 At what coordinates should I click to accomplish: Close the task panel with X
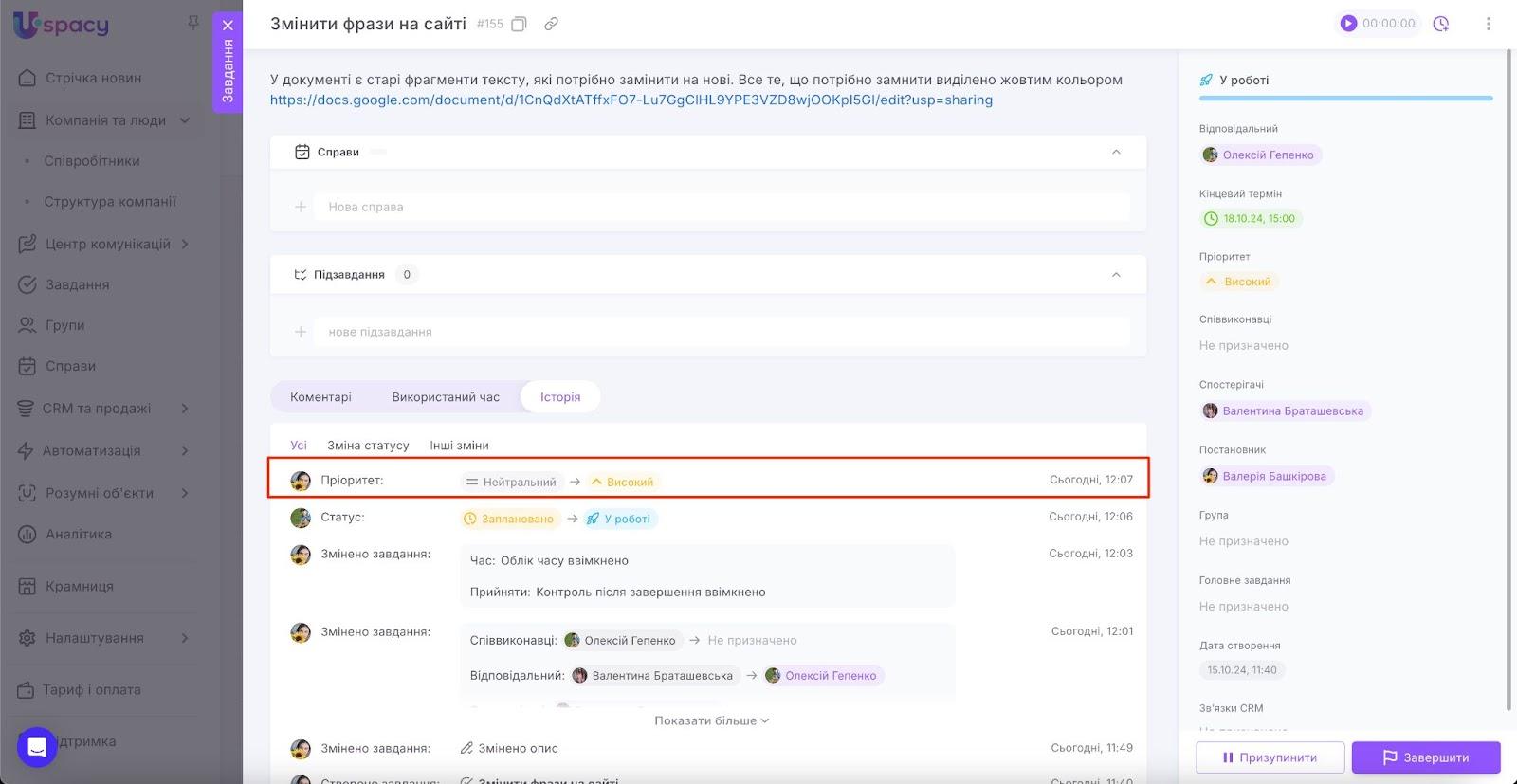click(x=228, y=26)
